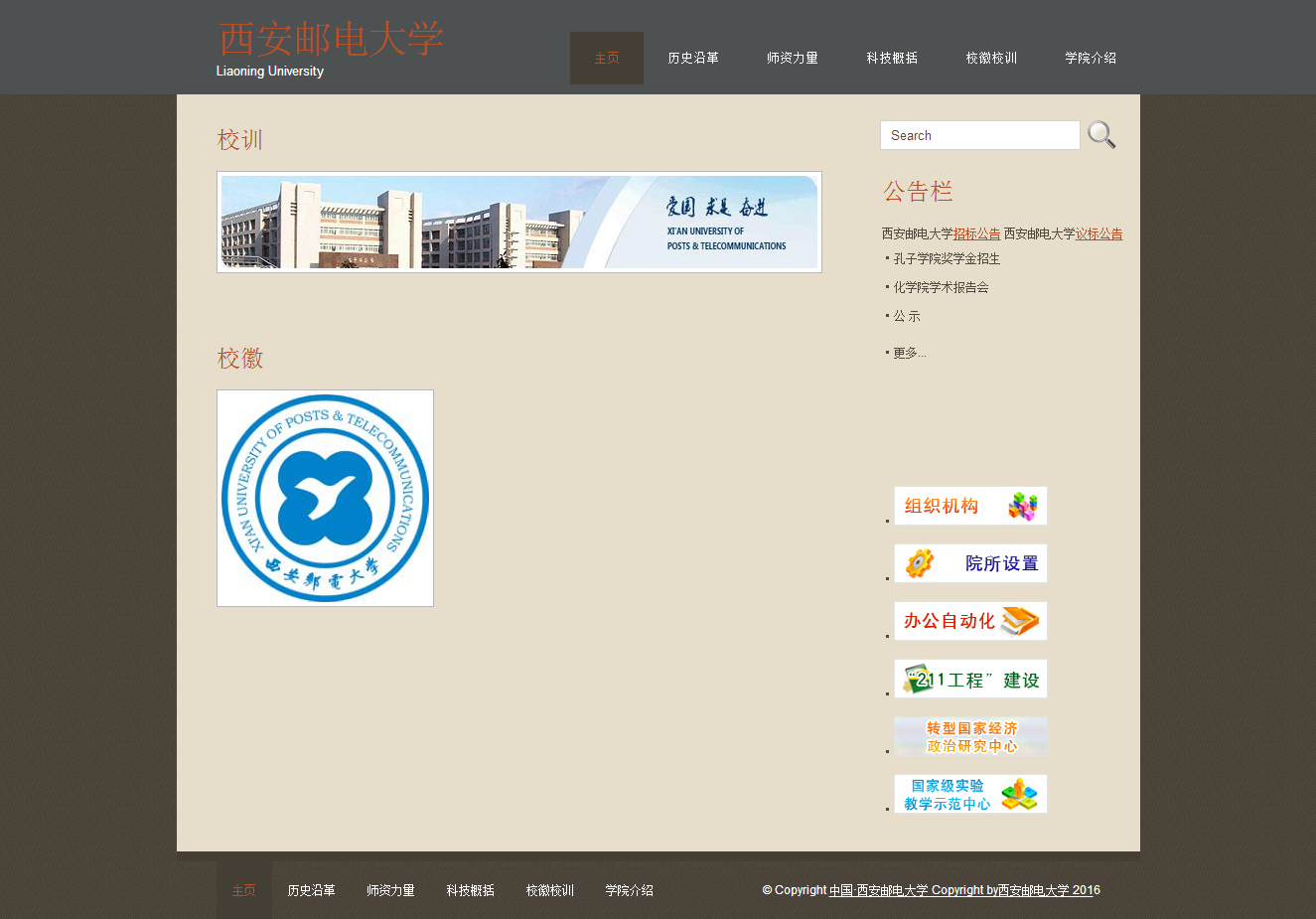Open the 招标公告 link
This screenshot has height=919, width=1316.
976,234
